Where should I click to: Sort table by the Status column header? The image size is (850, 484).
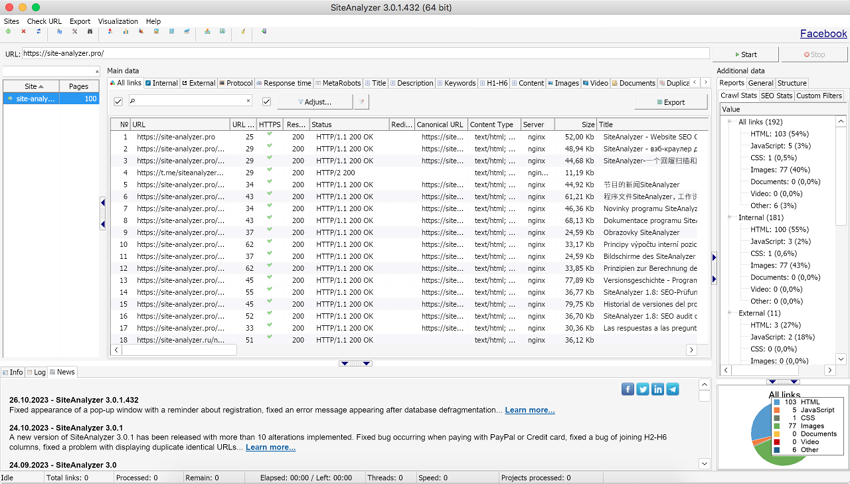tap(349, 124)
